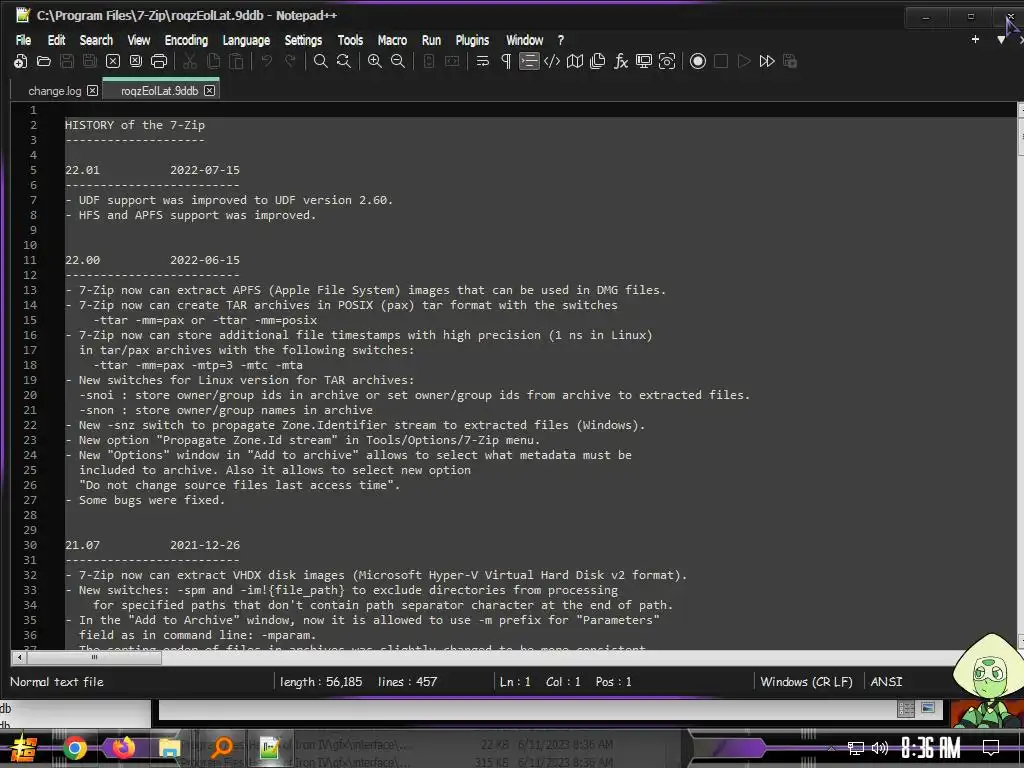Open the Macro menu
Viewport: 1024px width, 768px height.
[x=392, y=40]
